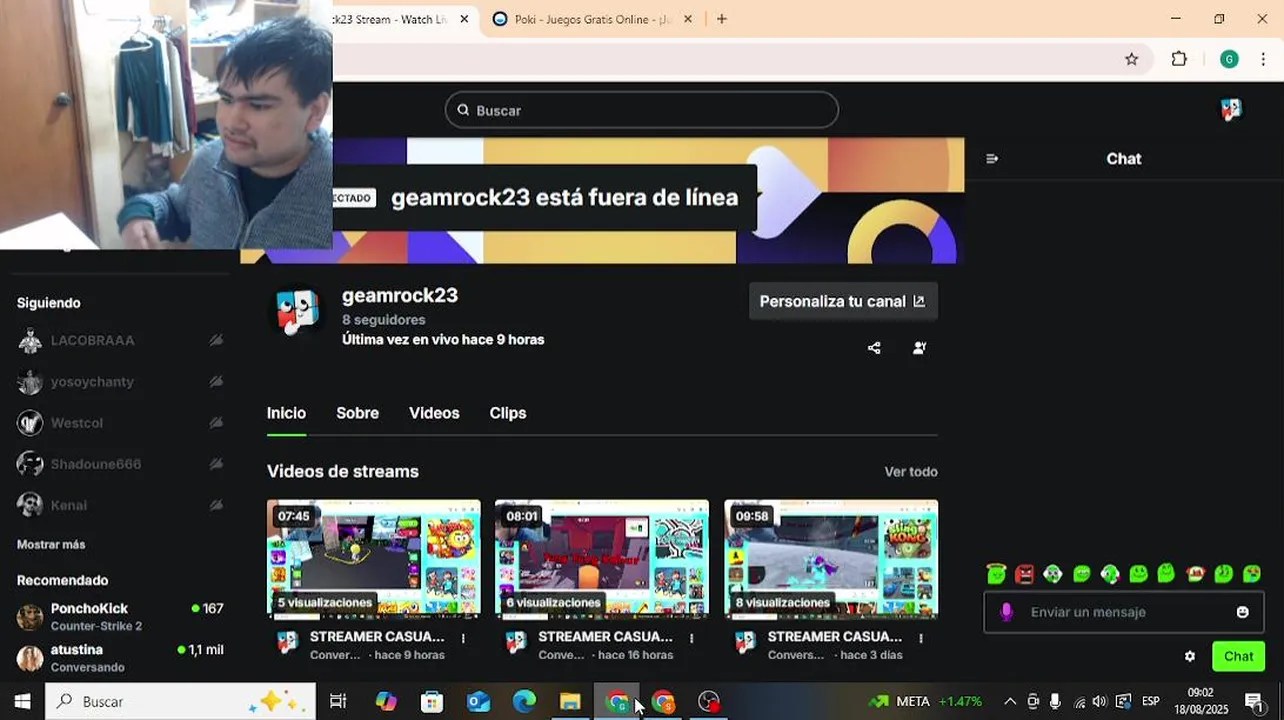Open a new browser tab

(722, 19)
